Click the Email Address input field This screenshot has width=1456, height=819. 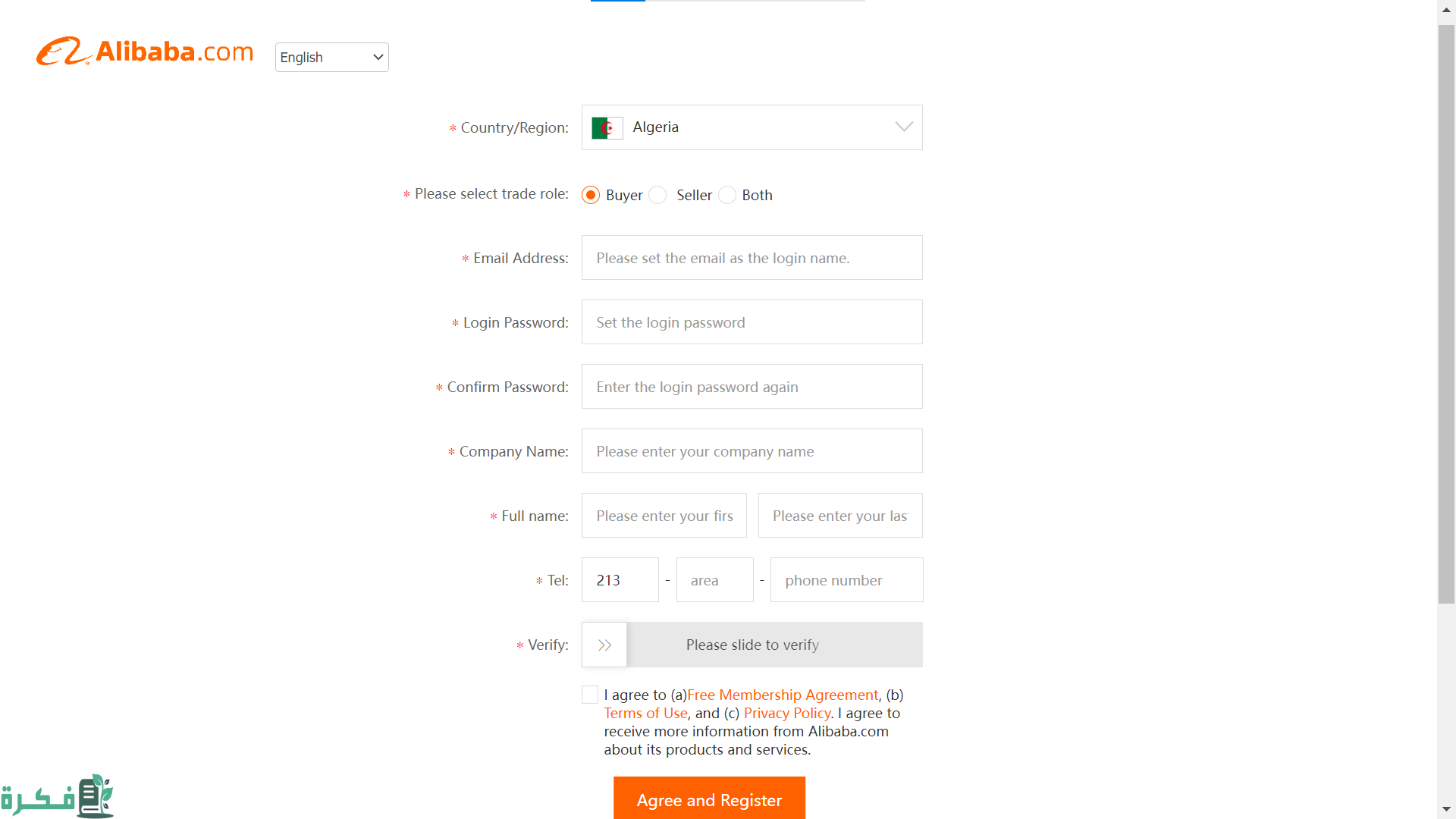(x=752, y=258)
